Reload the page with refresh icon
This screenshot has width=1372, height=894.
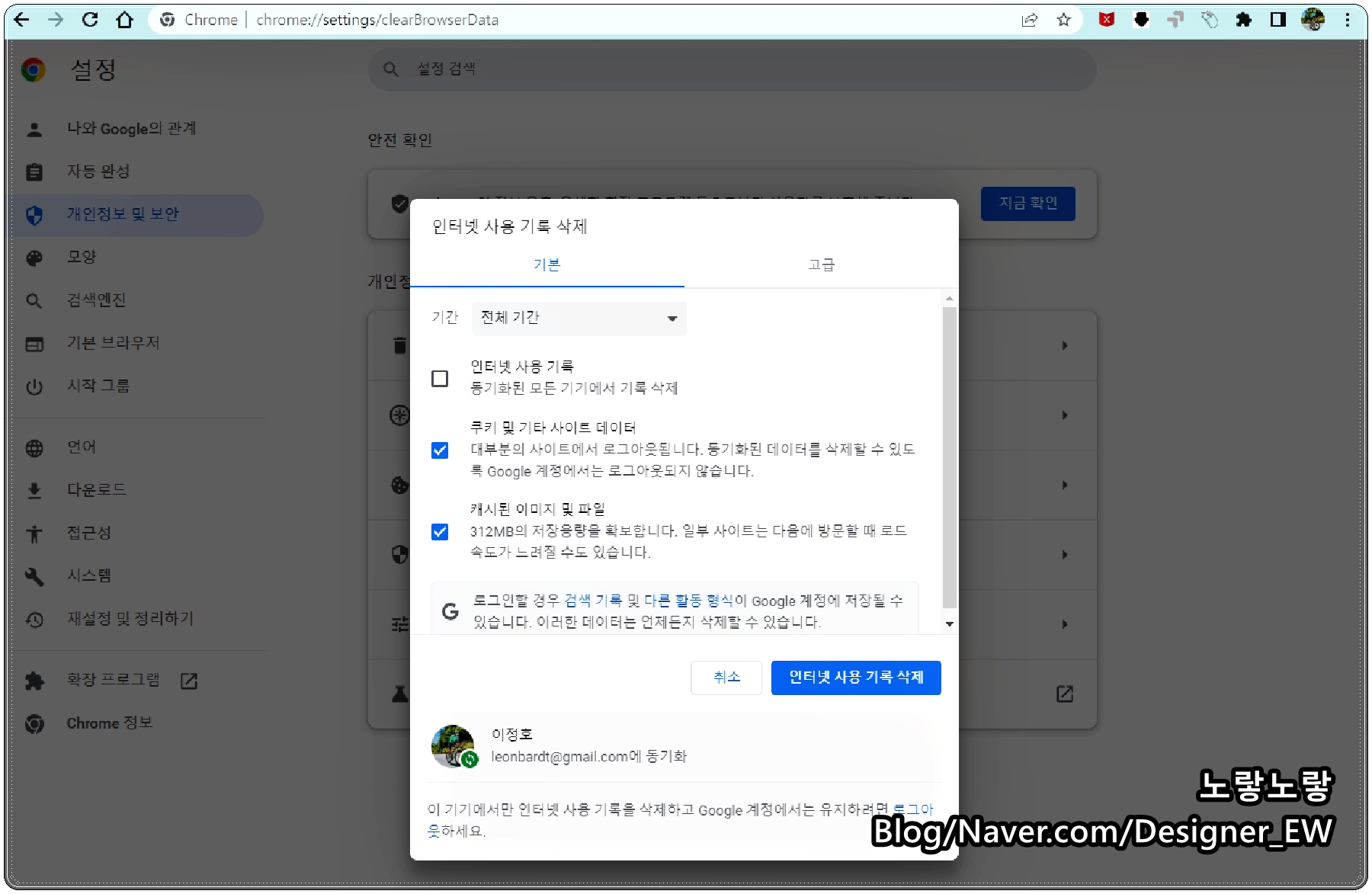click(x=90, y=20)
